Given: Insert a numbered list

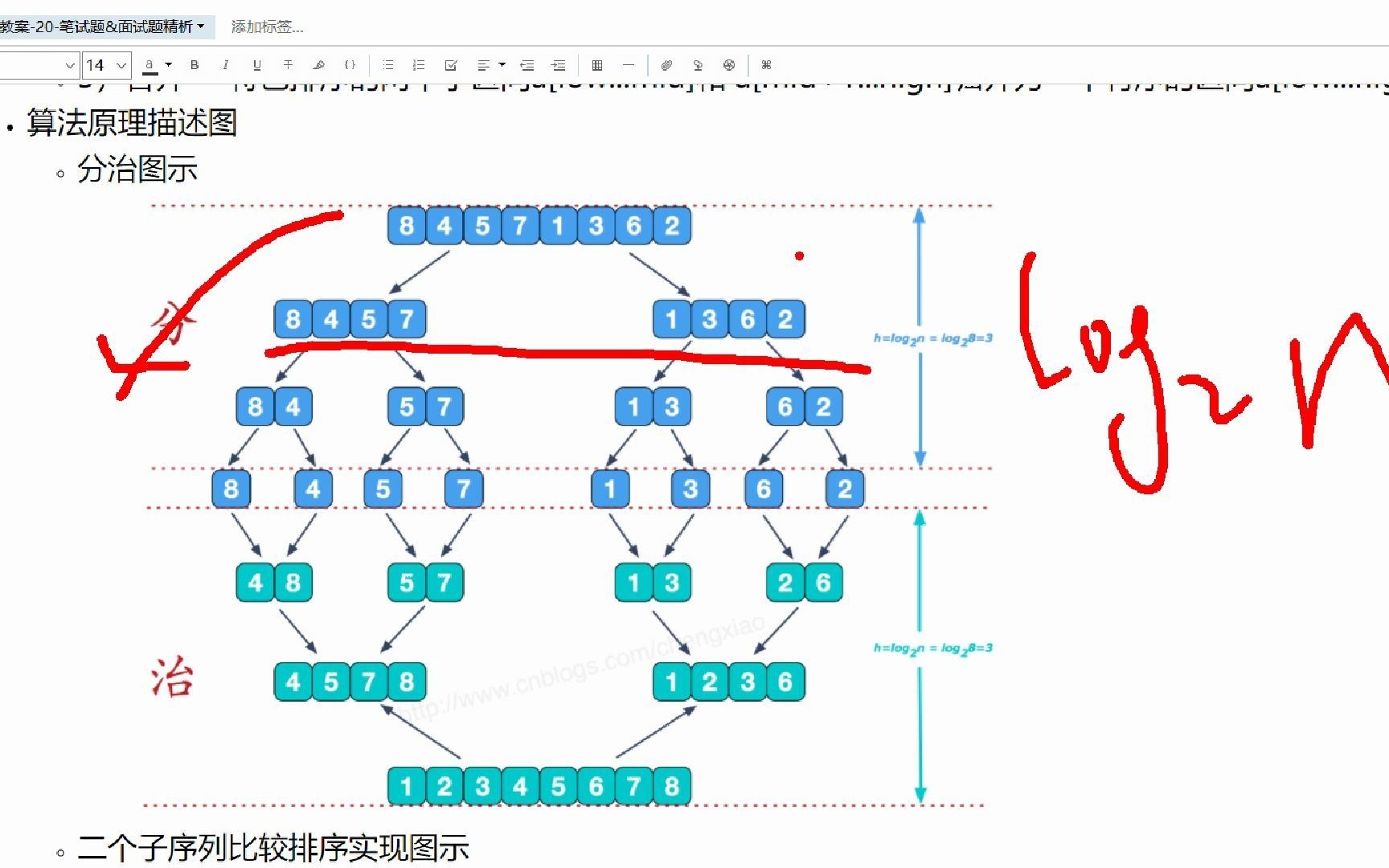Looking at the screenshot, I should [419, 65].
